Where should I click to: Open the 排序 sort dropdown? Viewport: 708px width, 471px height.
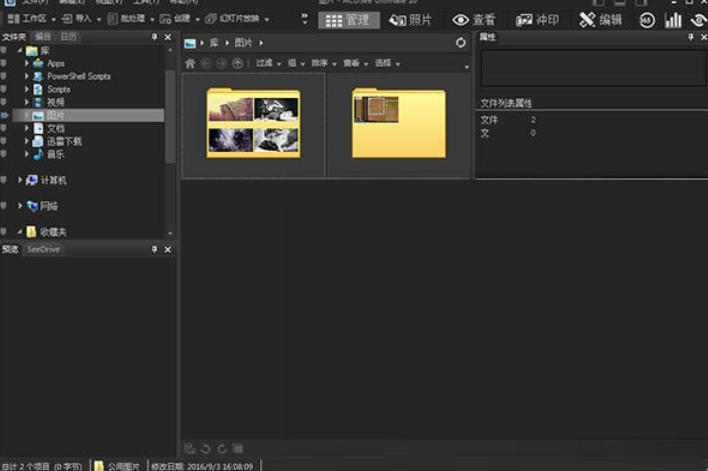pos(323,63)
